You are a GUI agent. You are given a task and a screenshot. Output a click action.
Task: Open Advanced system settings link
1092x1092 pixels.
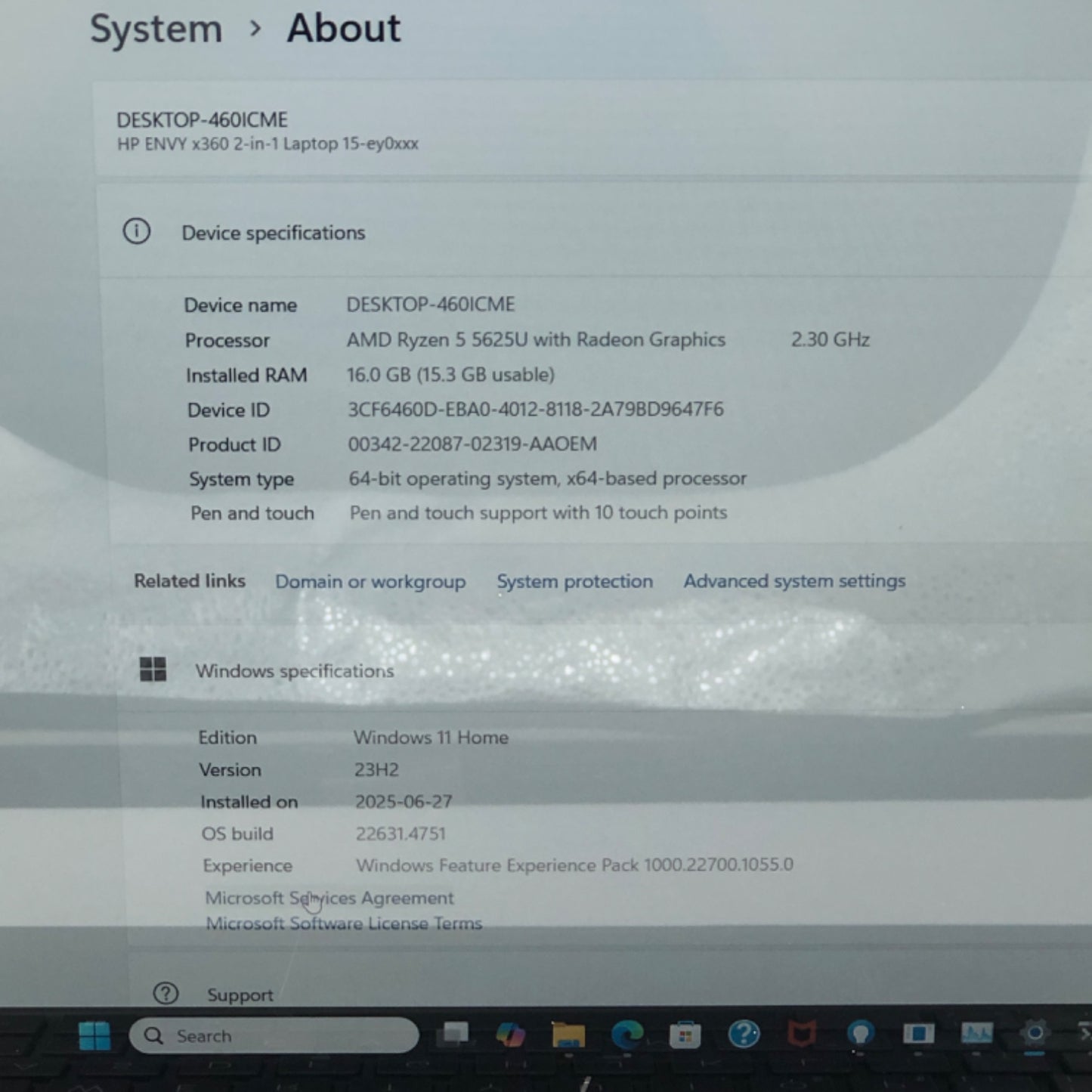point(794,581)
